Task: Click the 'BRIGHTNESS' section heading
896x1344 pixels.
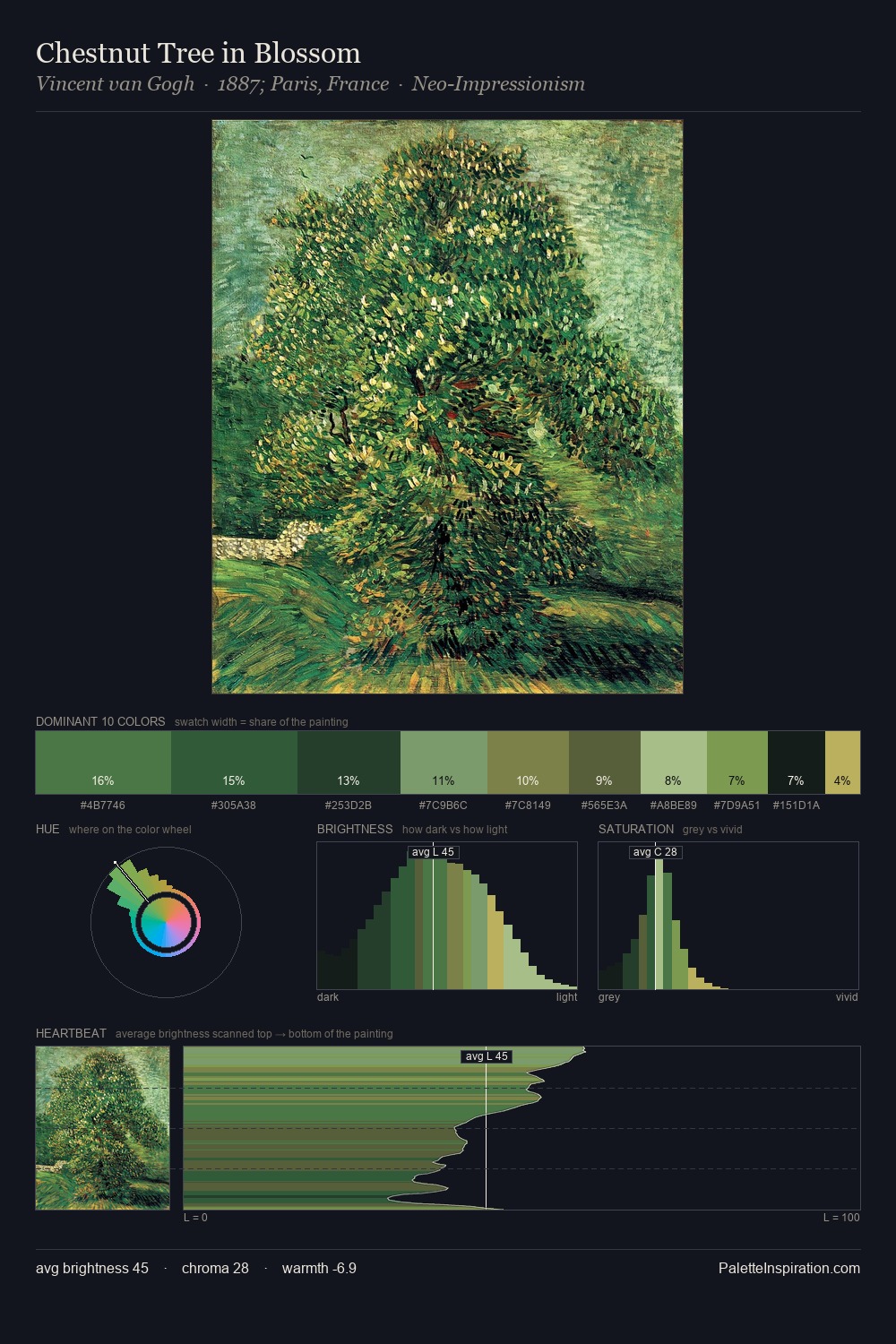Action: click(355, 829)
